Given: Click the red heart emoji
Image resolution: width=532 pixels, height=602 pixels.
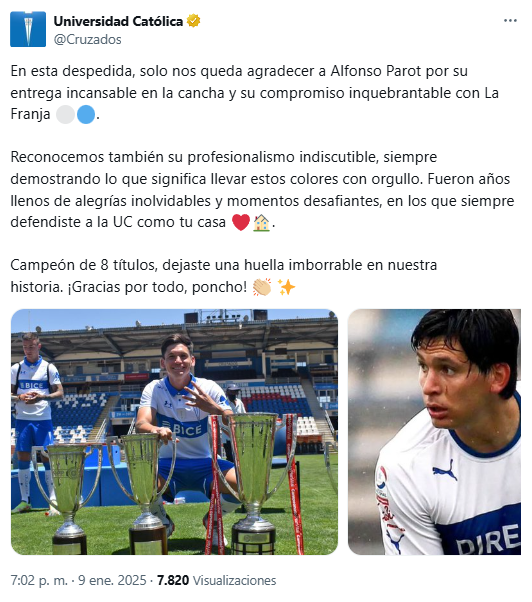Looking at the screenshot, I should (241, 222).
